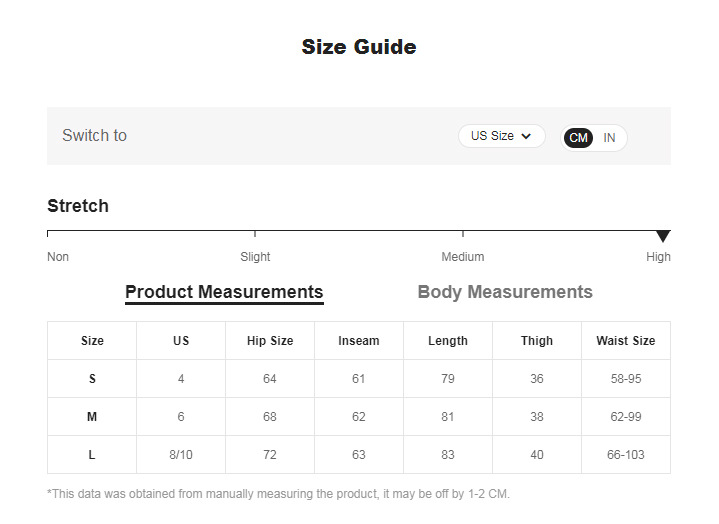Screen dimensions: 719x524
Task: Select the size S row label
Action: (92, 379)
